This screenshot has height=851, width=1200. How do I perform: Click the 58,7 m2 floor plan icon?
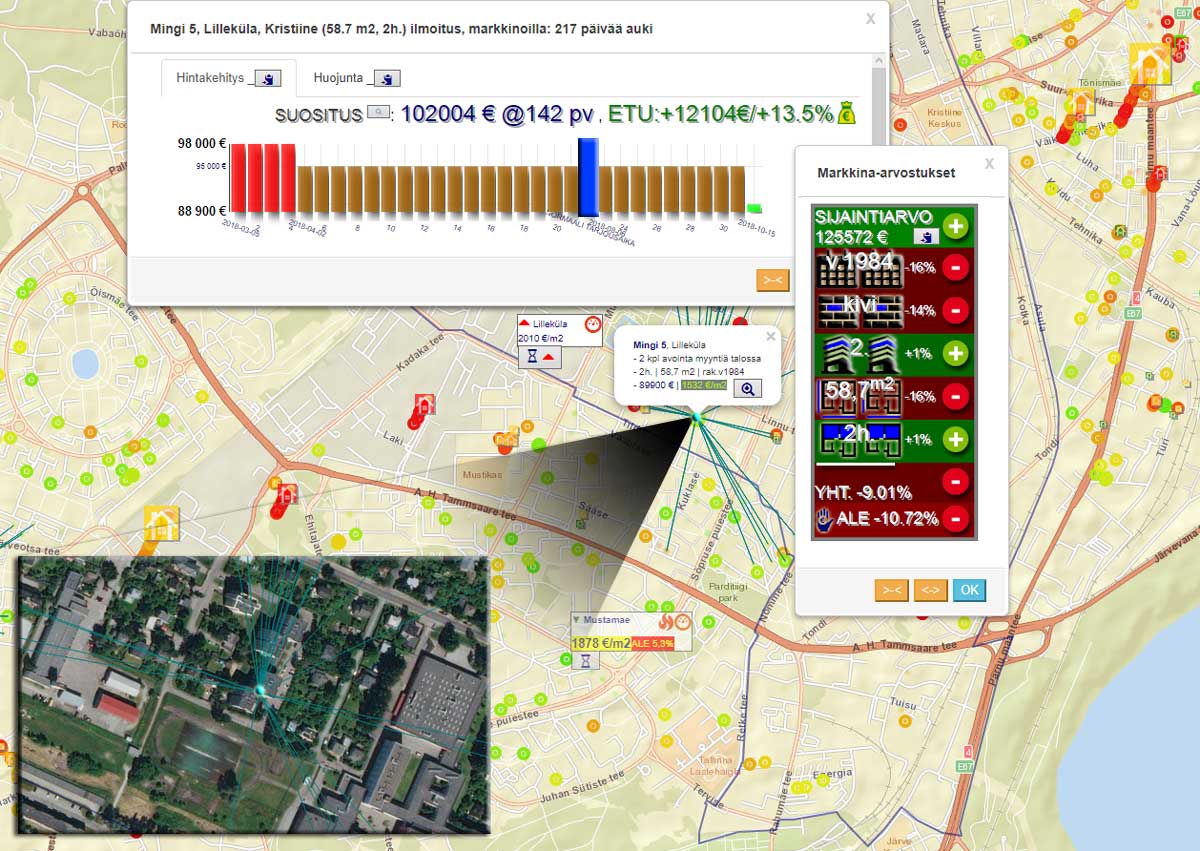pos(859,396)
